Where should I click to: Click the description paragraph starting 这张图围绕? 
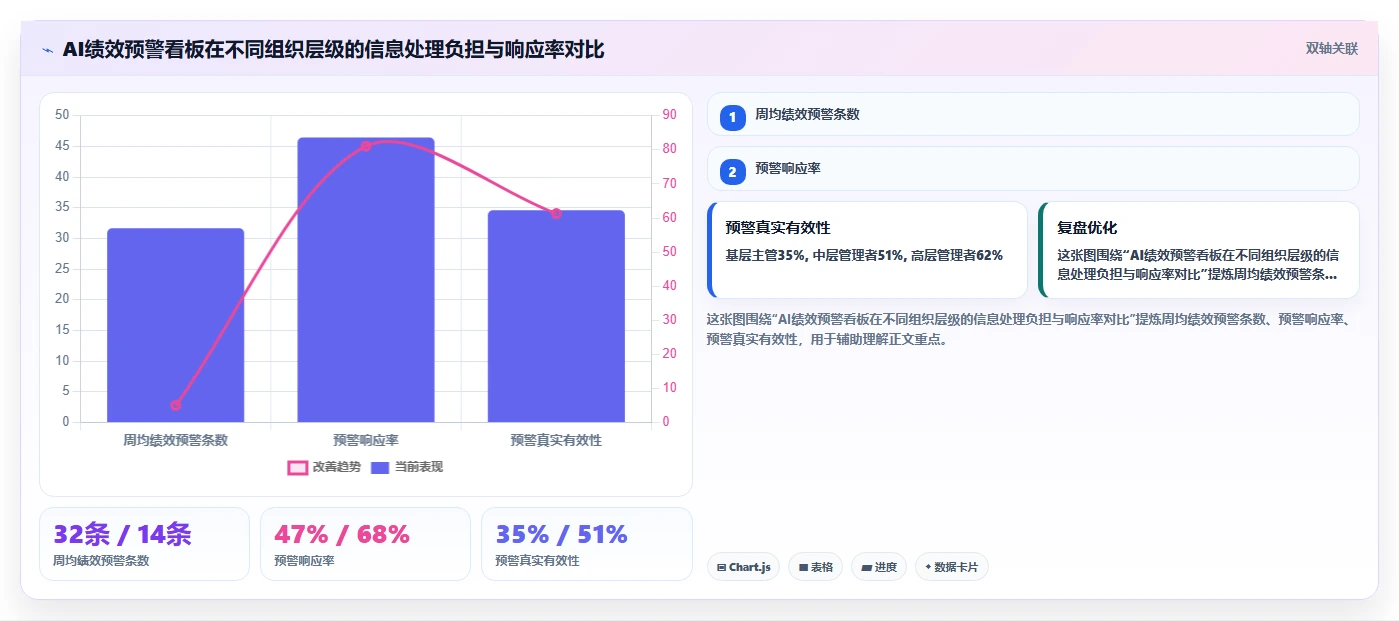(x=1029, y=329)
